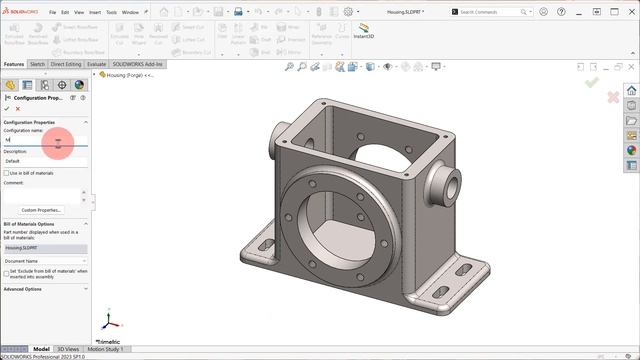
Task: Open the FeatureManager design tree tab
Action: pos(10,85)
